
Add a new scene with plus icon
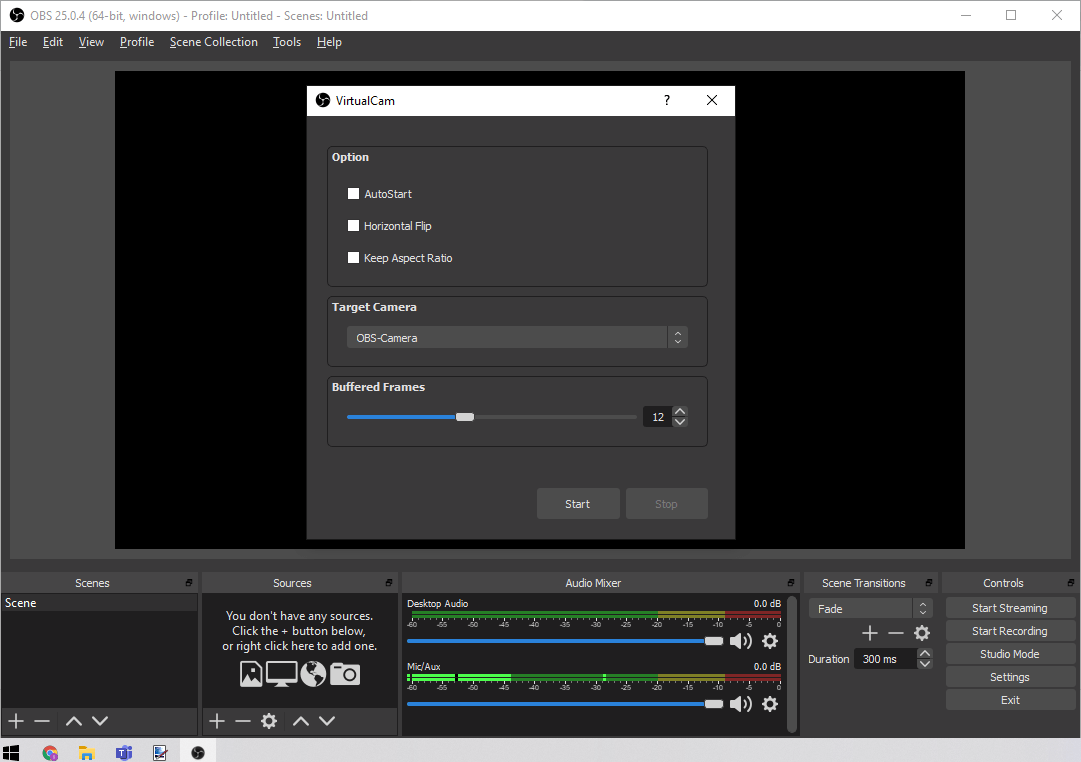16,721
